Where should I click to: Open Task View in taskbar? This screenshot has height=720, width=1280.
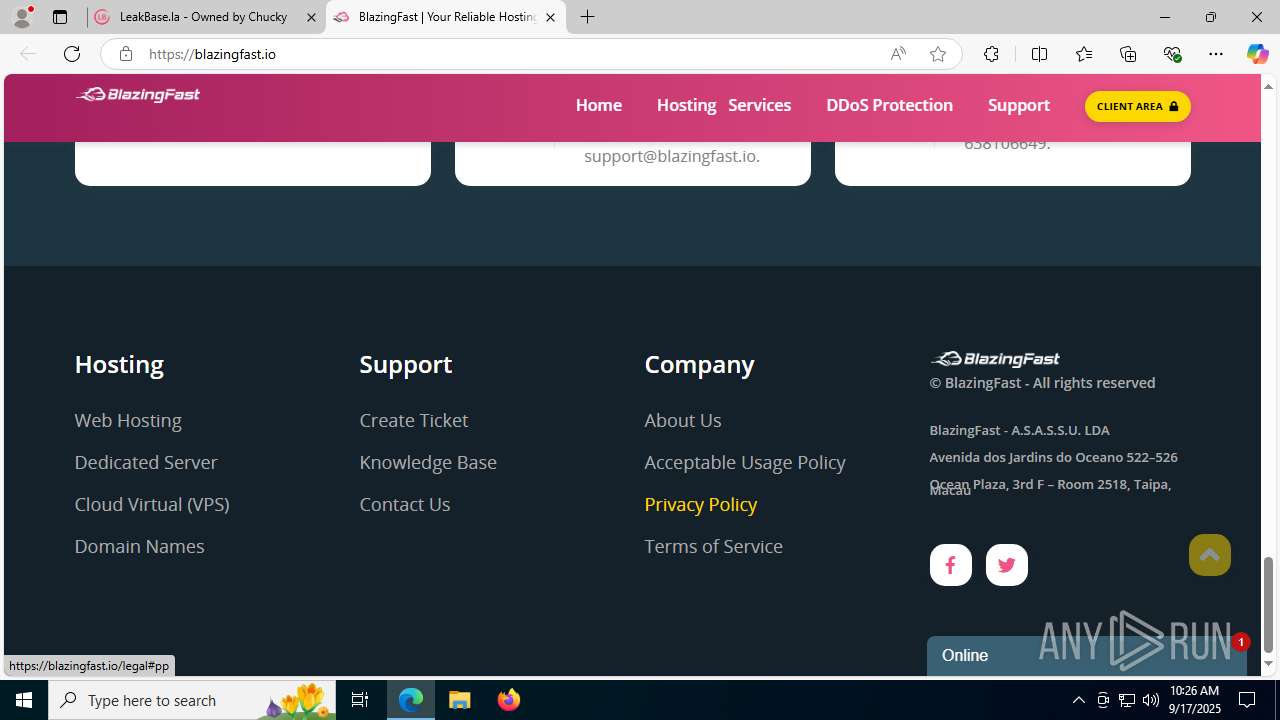360,700
